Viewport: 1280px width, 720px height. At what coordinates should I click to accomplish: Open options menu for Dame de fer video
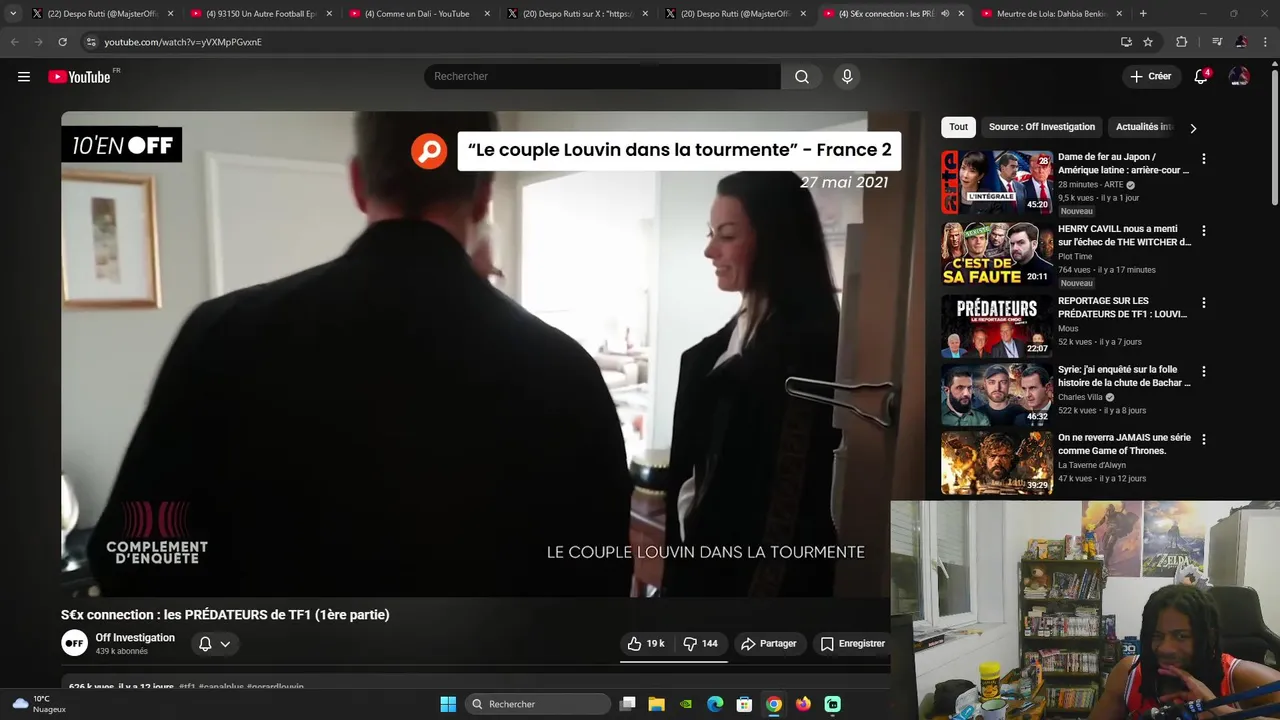1204,159
